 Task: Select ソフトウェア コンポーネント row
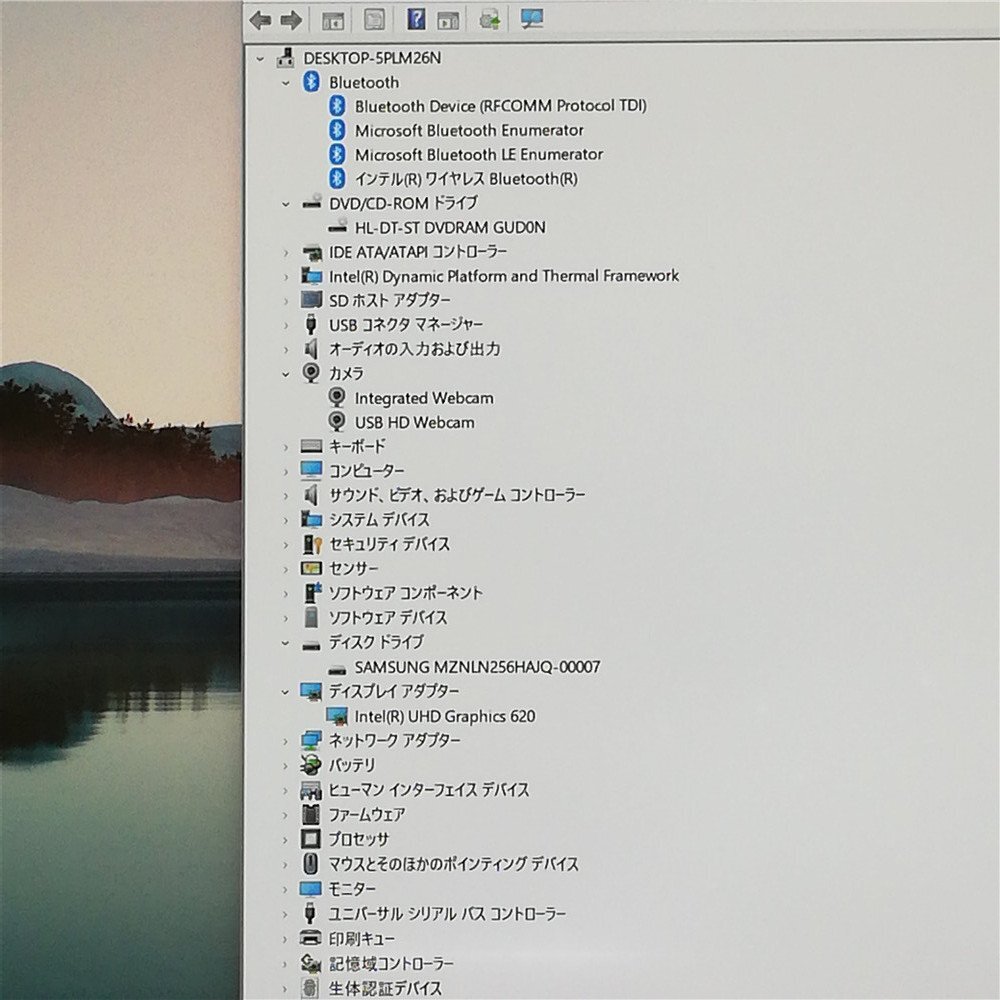[406, 593]
